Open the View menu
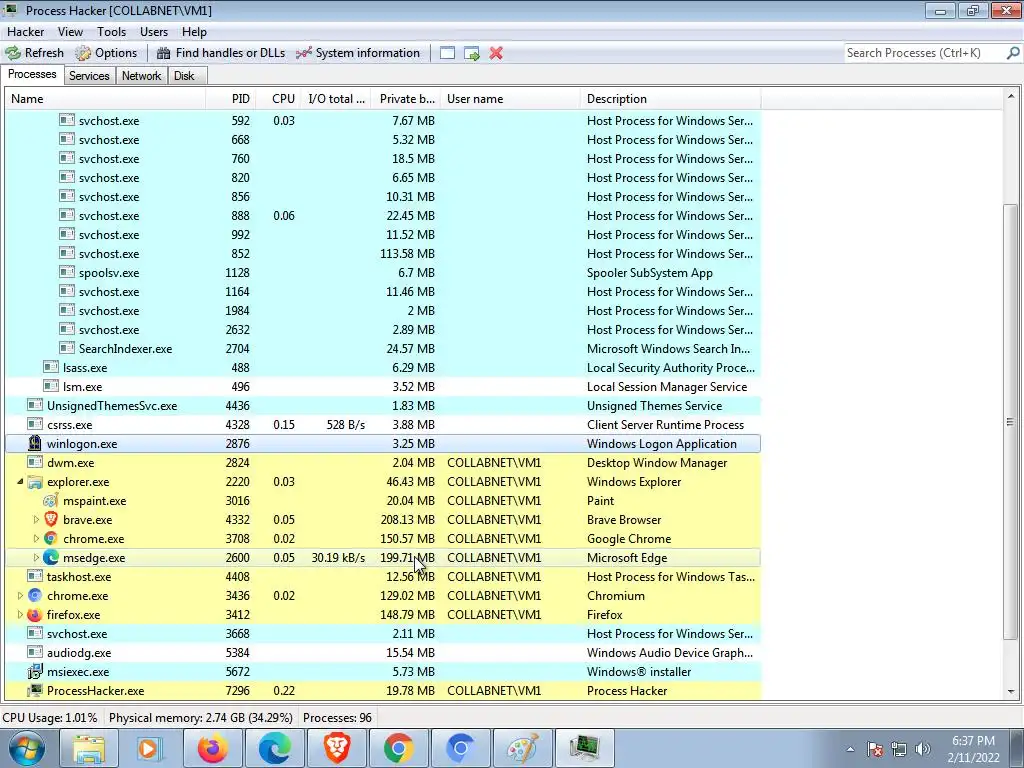 point(70,31)
